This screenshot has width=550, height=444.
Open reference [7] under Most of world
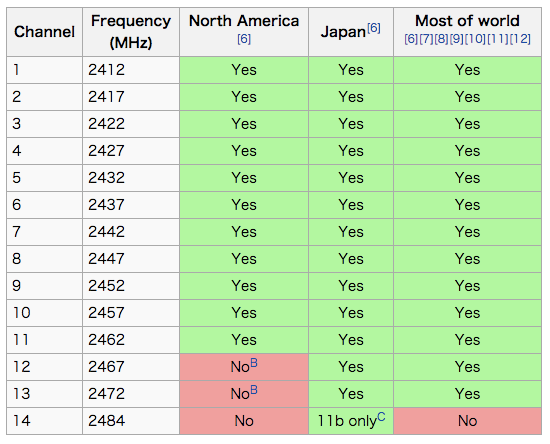coord(426,39)
